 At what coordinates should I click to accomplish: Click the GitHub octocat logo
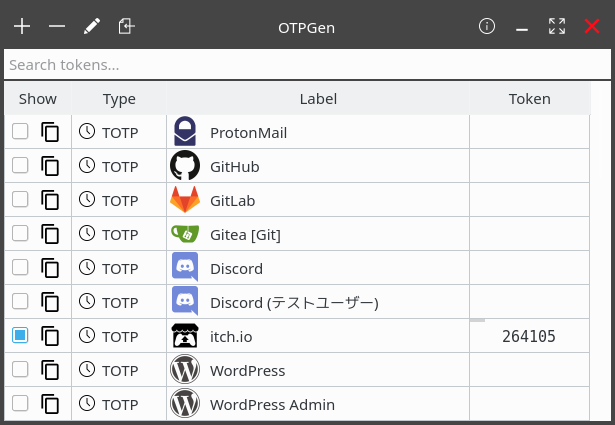coord(185,165)
